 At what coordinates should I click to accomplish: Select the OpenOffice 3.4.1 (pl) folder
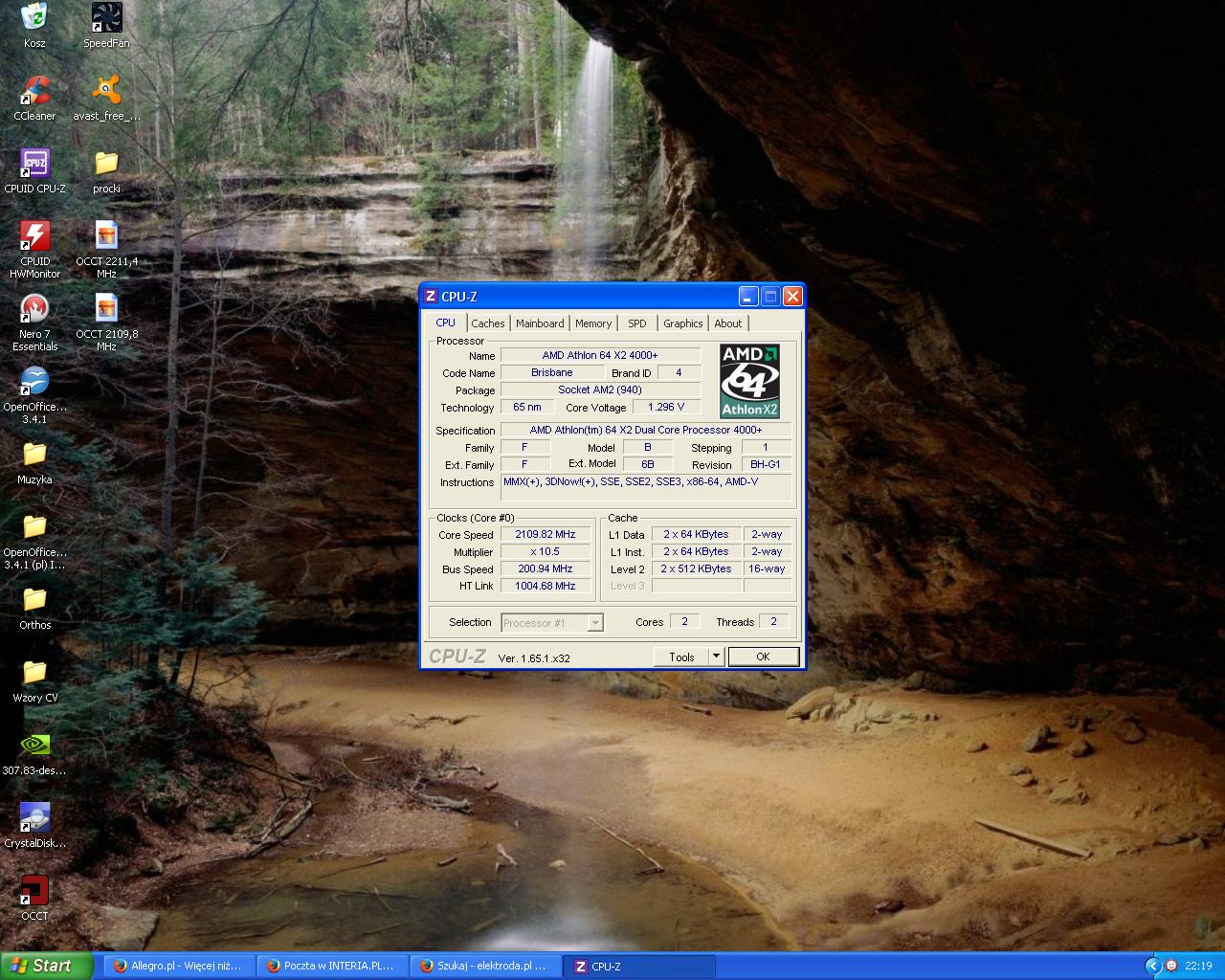pos(34,526)
